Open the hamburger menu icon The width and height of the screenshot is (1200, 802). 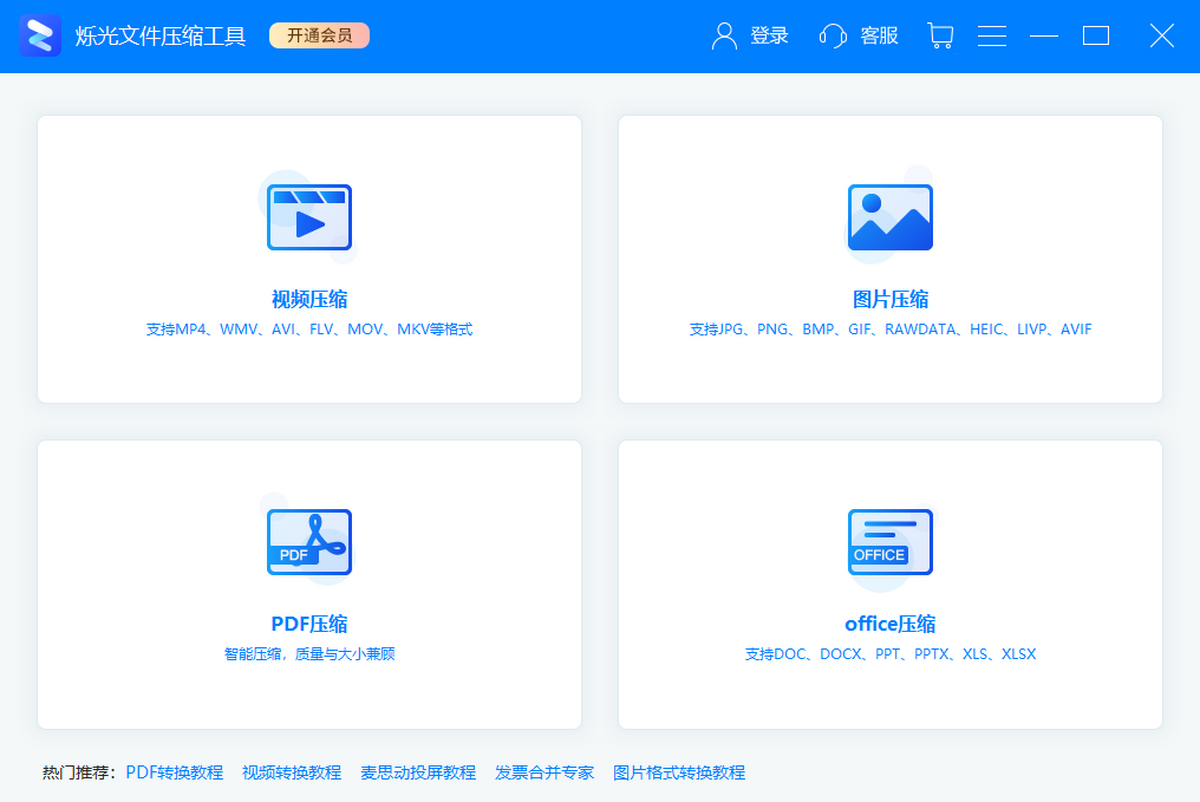click(x=992, y=36)
